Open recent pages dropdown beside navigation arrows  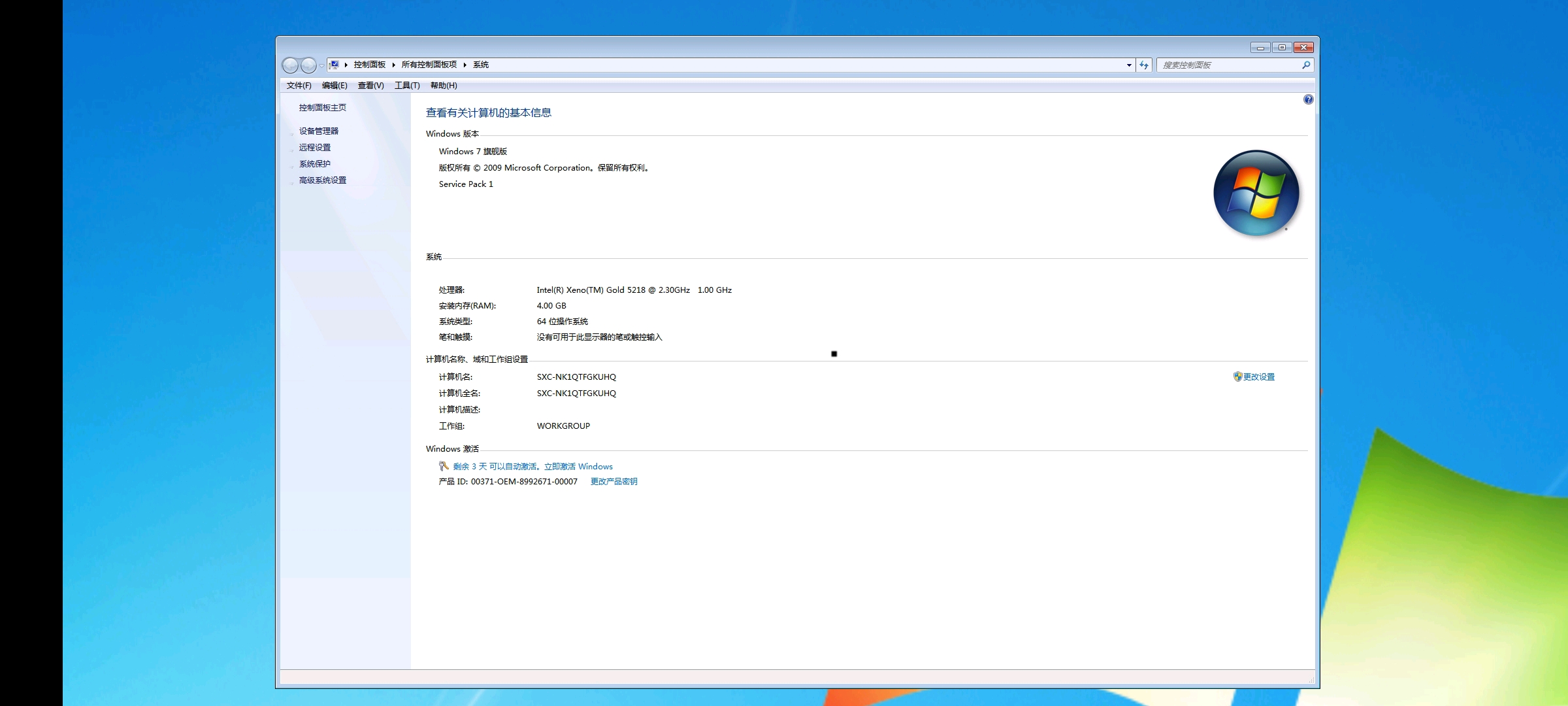321,65
